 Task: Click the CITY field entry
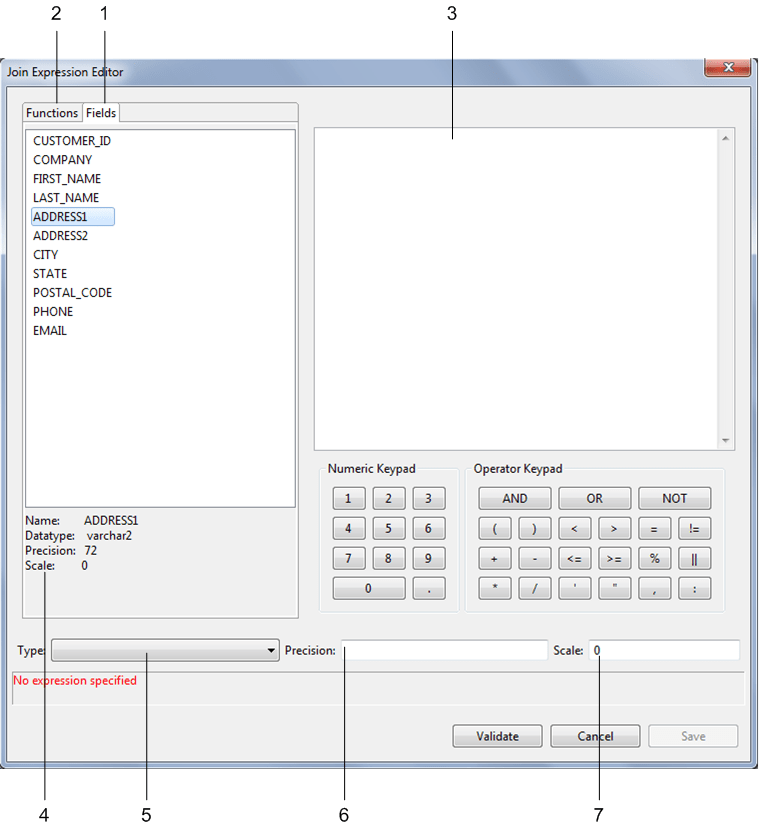45,255
